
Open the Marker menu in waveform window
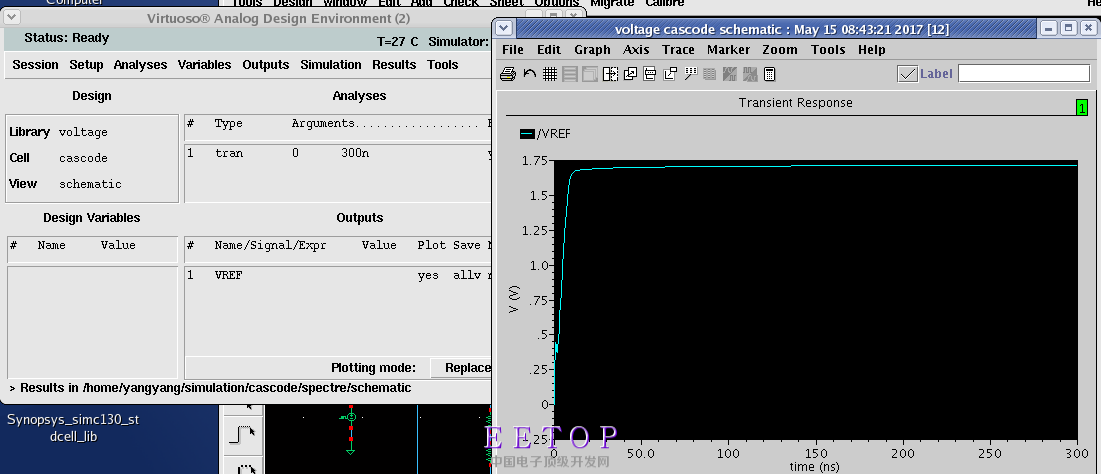(x=728, y=50)
